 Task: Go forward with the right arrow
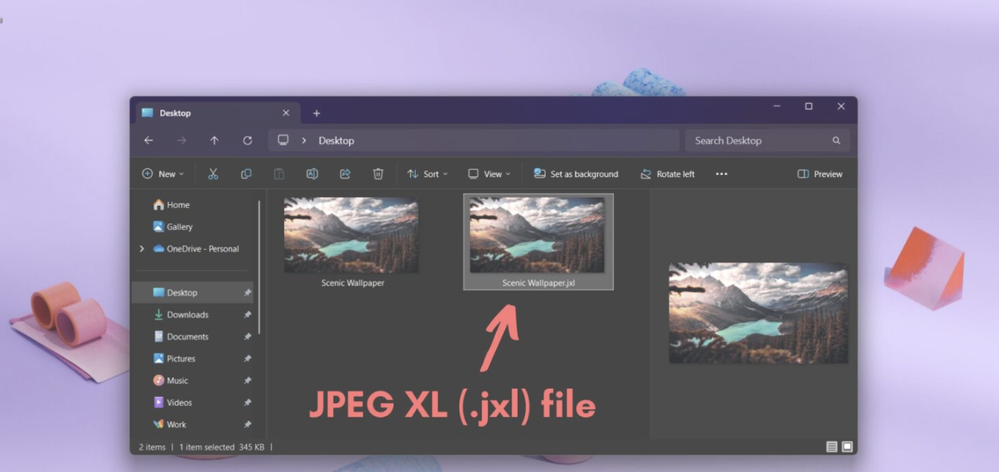182,141
